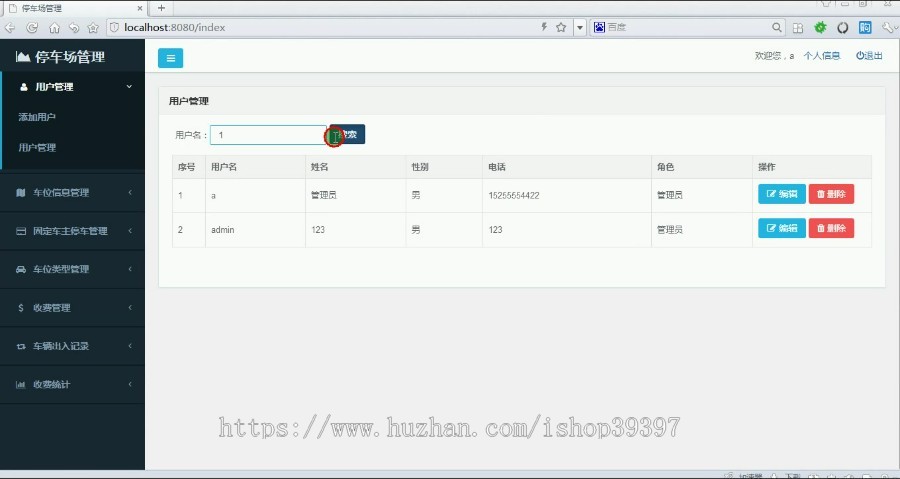Open address bar dropdown arrow

pyautogui.click(x=580, y=27)
